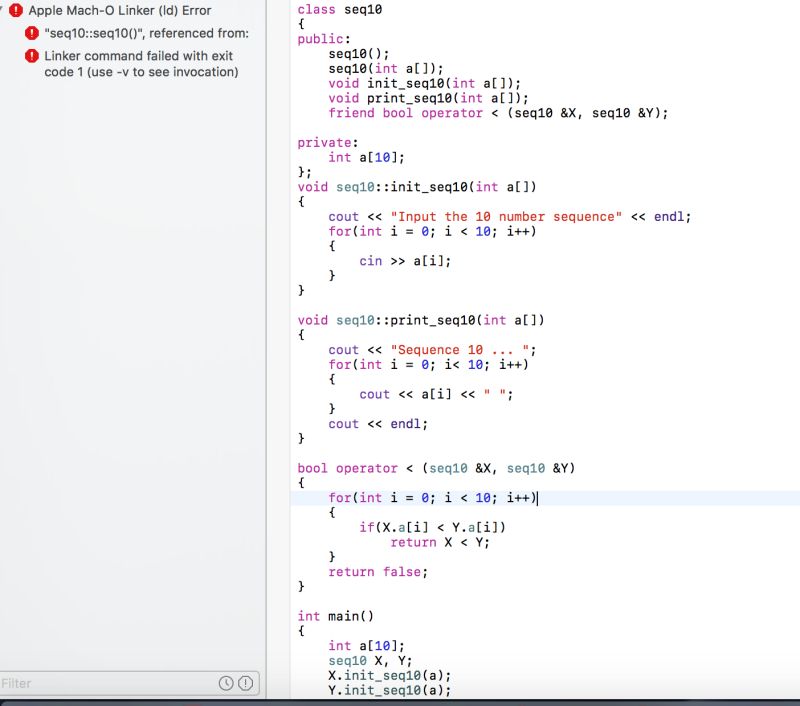Toggle the clock icon to show recent issues only
The height and width of the screenshot is (706, 800).
227,683
